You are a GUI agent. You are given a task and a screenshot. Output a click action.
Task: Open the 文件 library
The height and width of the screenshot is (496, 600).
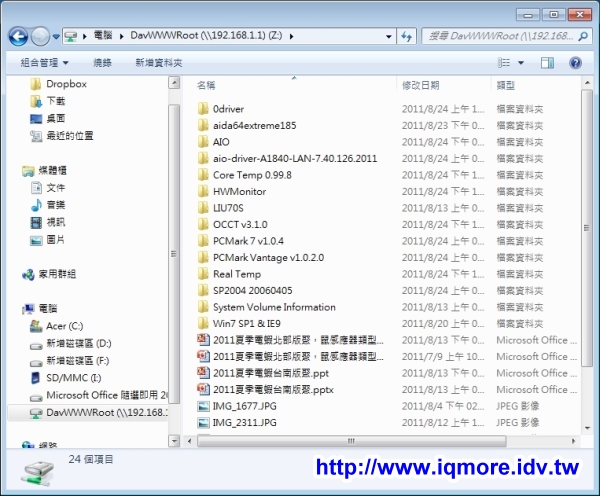click(56, 188)
